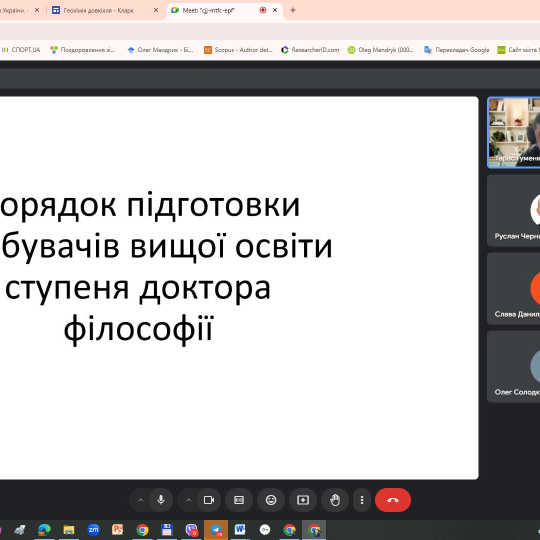Select Тарас Гуменюк's video tile
540x540 pixels.
tap(514, 133)
